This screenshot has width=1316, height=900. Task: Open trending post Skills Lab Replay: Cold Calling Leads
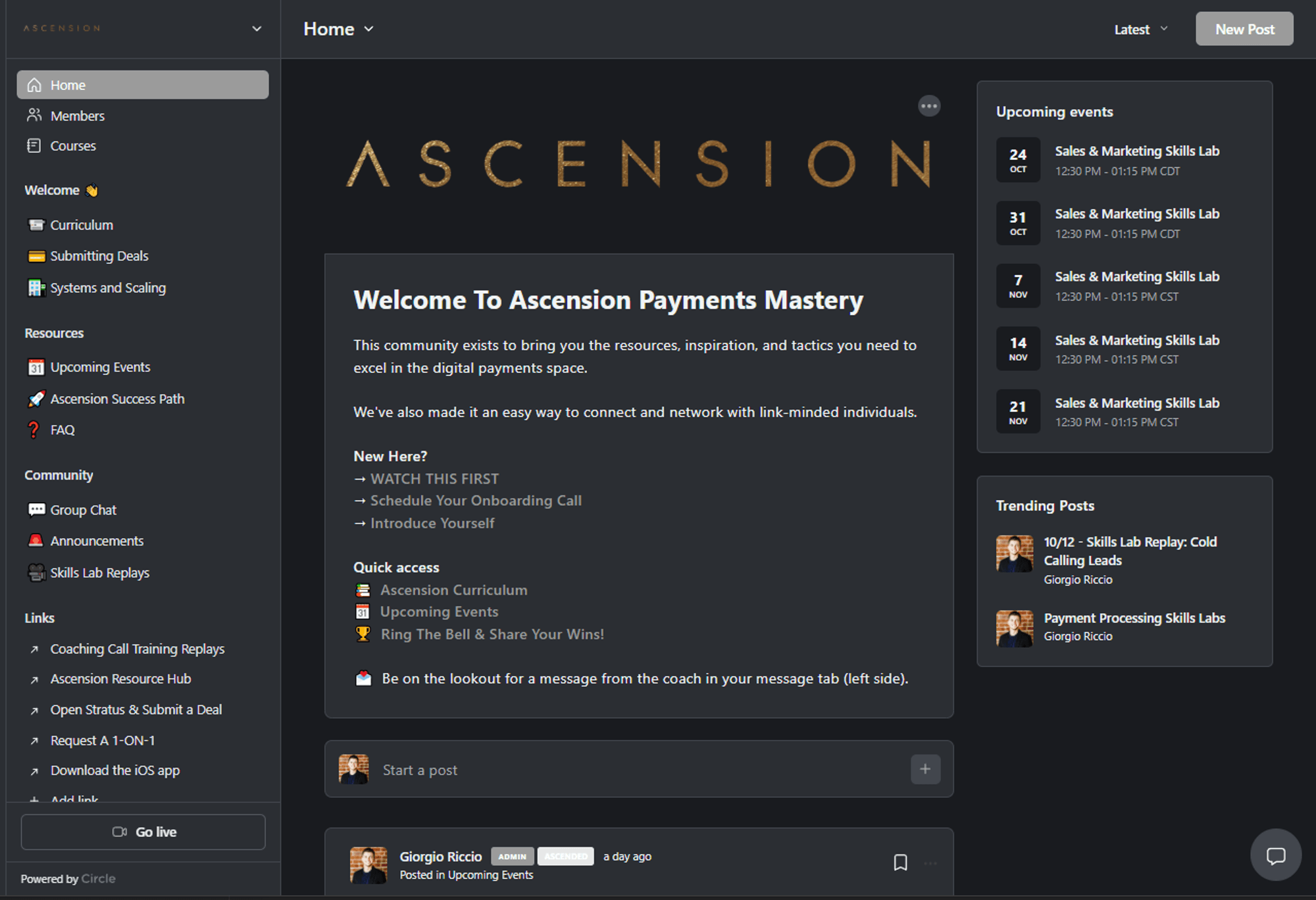point(1130,551)
